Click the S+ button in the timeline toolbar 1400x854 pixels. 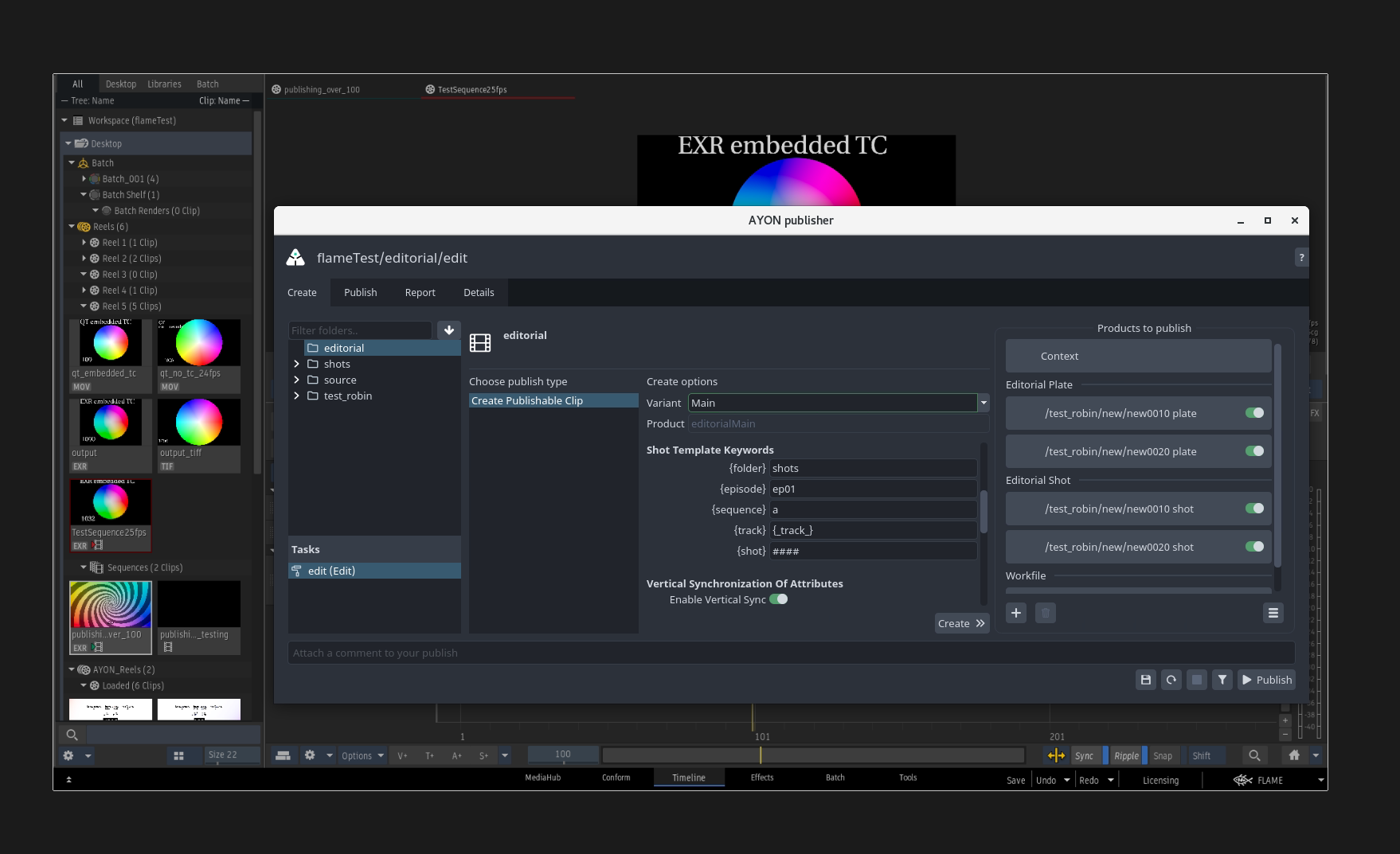point(483,755)
